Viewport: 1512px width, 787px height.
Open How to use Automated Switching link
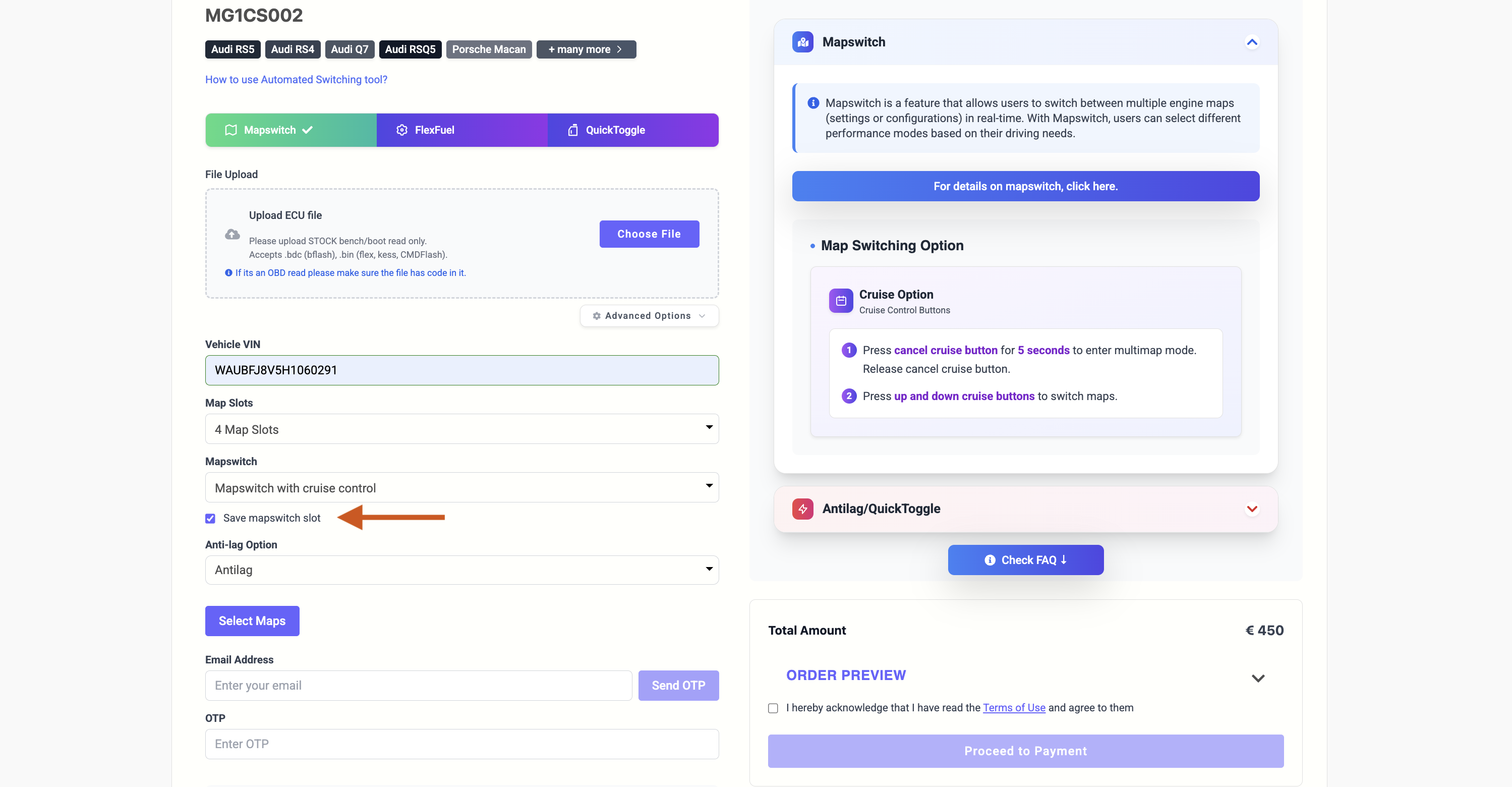pyautogui.click(x=296, y=80)
